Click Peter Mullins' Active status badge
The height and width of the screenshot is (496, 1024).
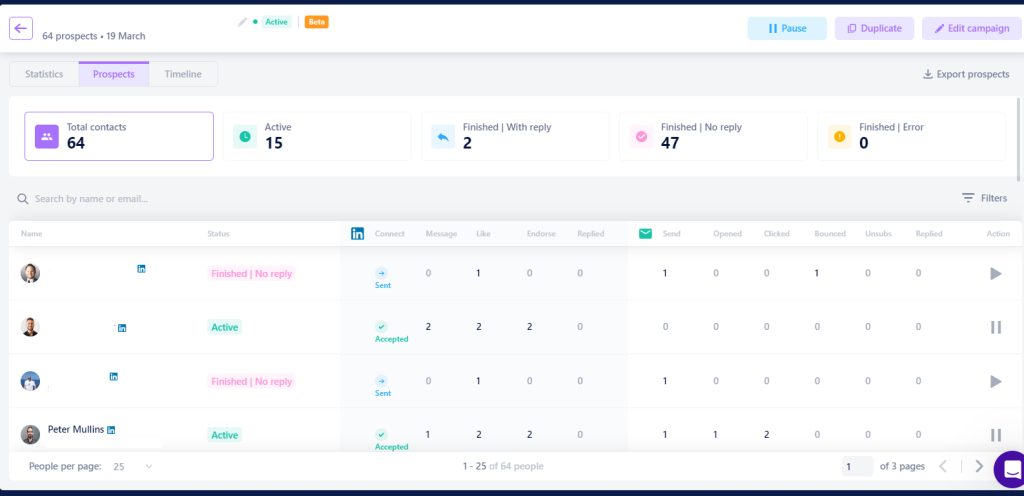pyautogui.click(x=225, y=435)
